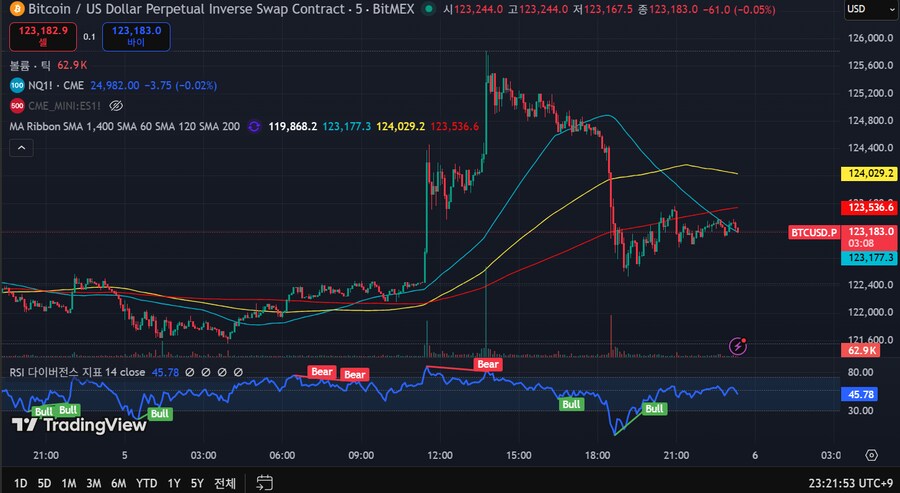Click the green market status dot

(427, 9)
